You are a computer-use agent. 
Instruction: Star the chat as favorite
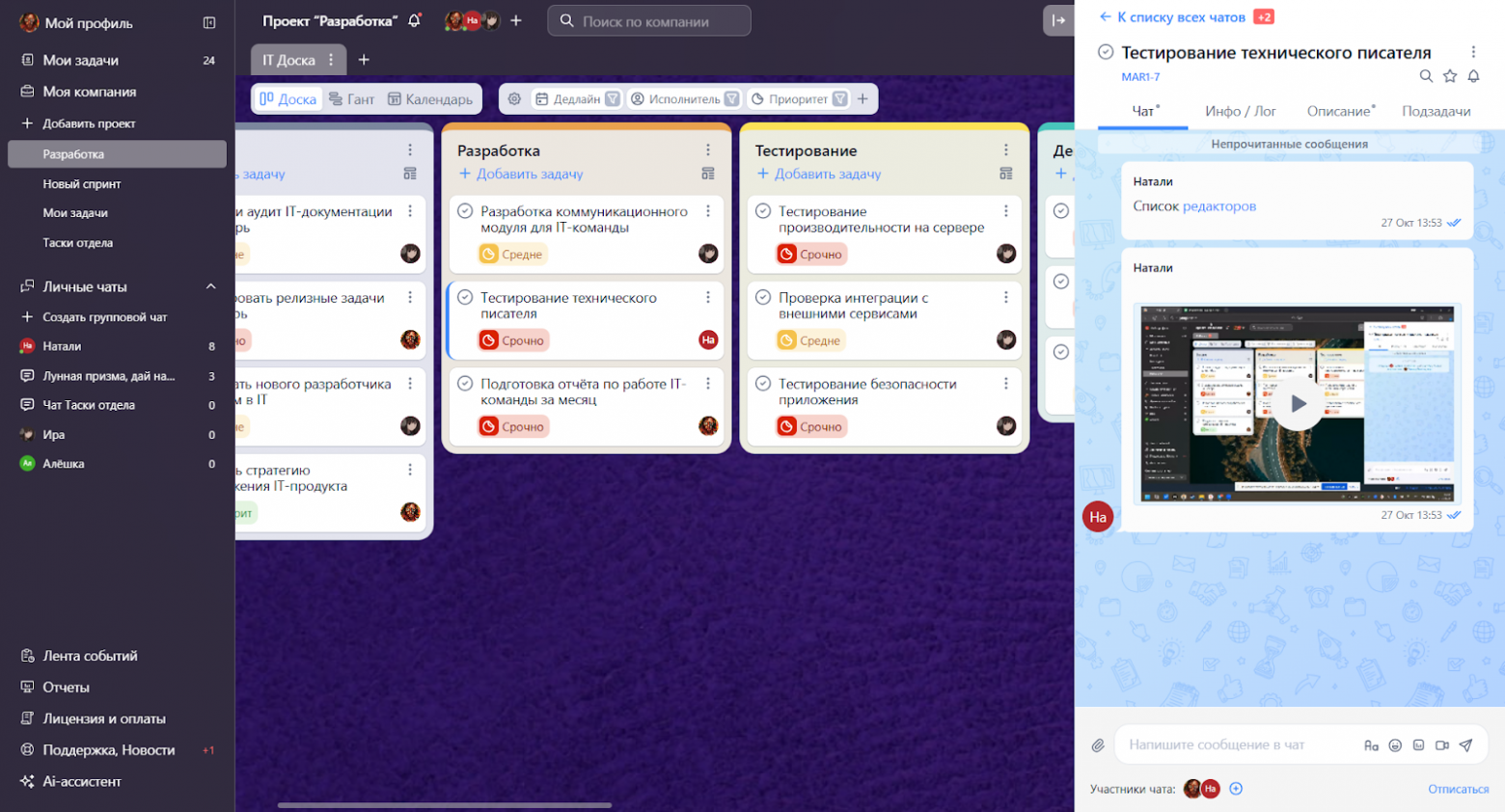point(1449,76)
